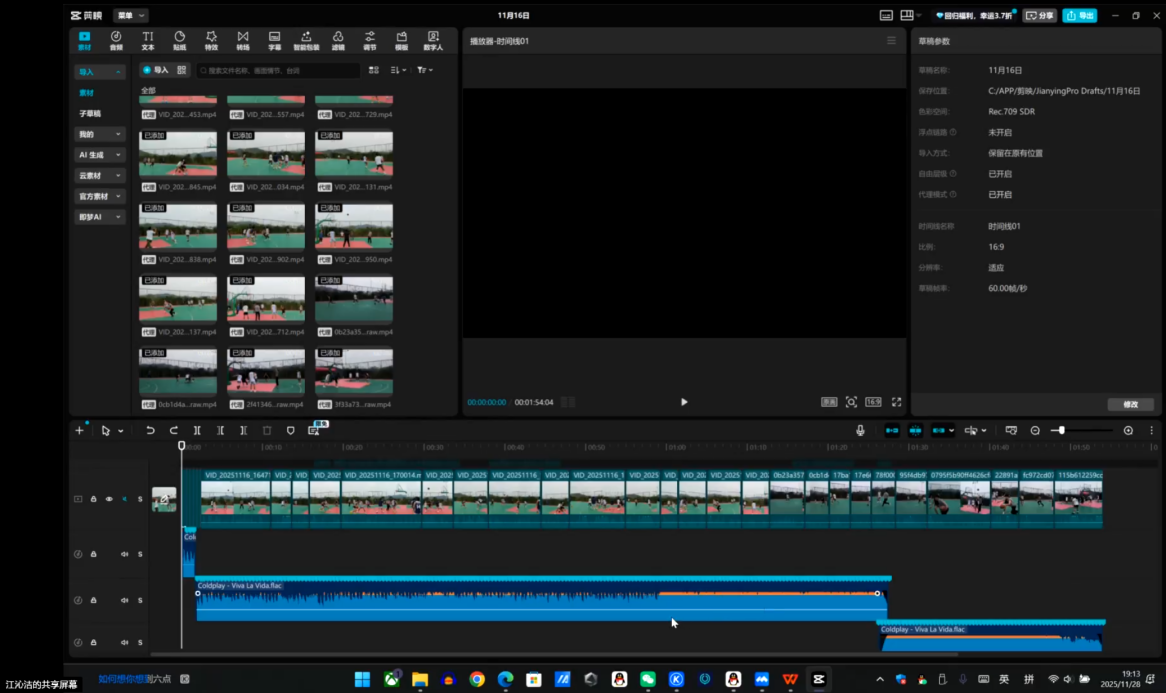Toggle the eye visibility on video track

coord(109,499)
